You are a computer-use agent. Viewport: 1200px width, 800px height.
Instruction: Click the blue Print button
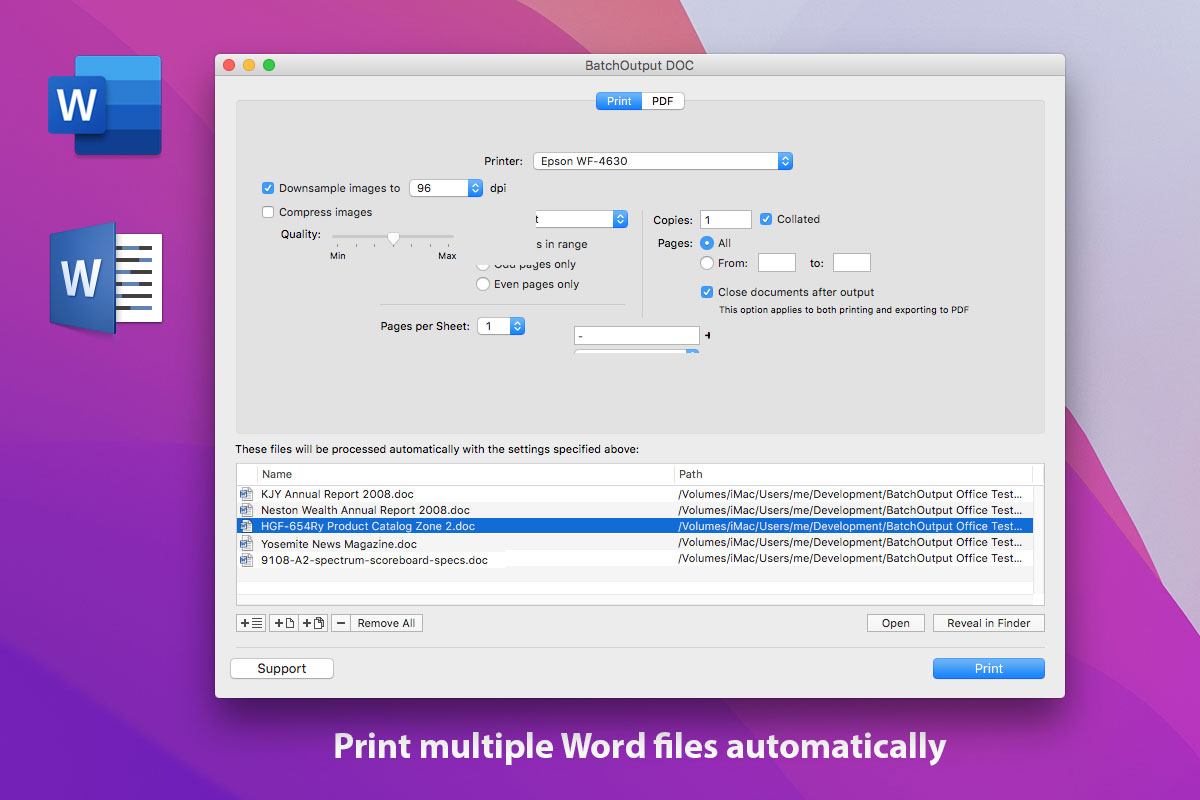pyautogui.click(x=989, y=669)
